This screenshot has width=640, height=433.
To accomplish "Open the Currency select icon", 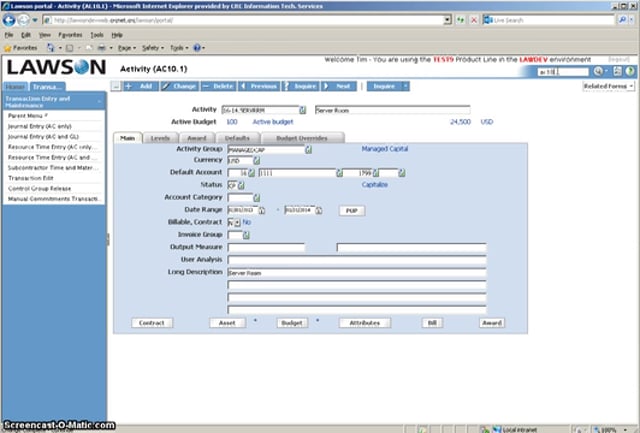I will [256, 160].
